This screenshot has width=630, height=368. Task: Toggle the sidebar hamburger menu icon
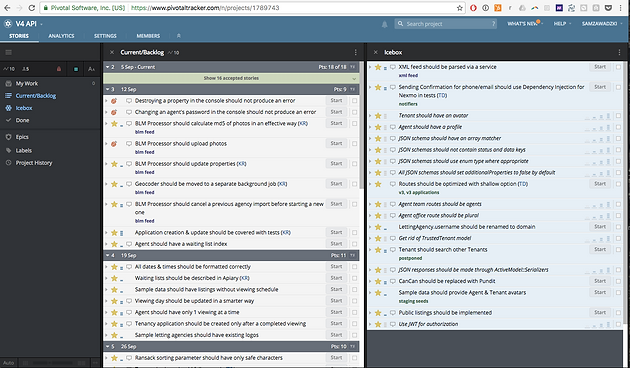pos(8,52)
